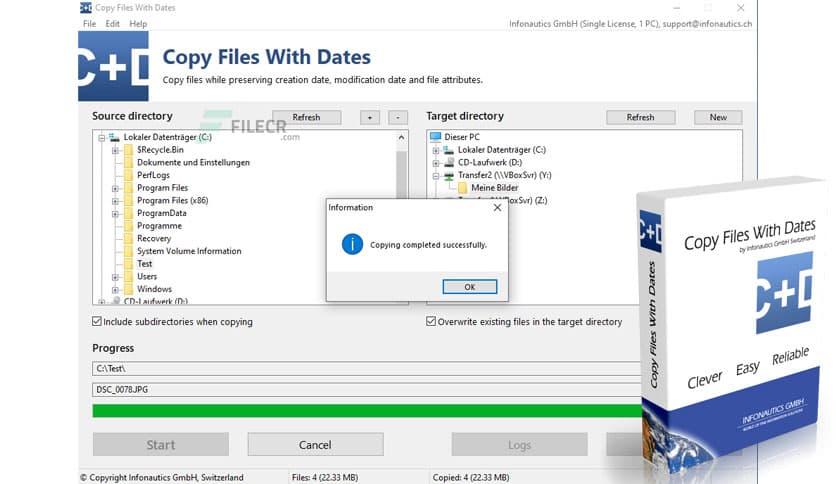The width and height of the screenshot is (836, 484).
Task: Click the Programme folder icon
Action: [128, 226]
